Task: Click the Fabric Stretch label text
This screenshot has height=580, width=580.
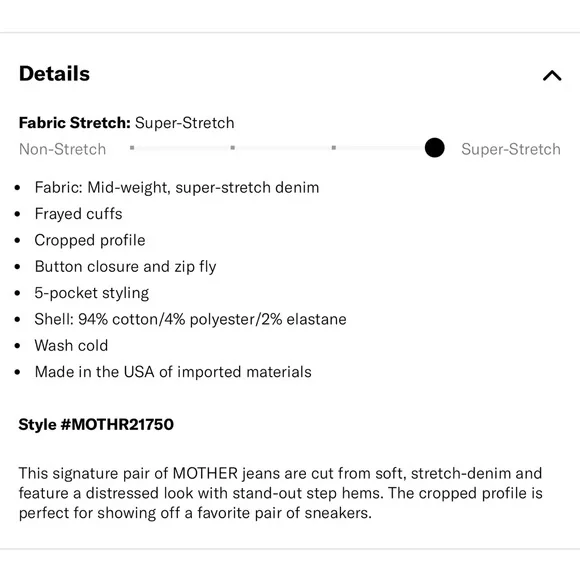Action: (x=75, y=123)
